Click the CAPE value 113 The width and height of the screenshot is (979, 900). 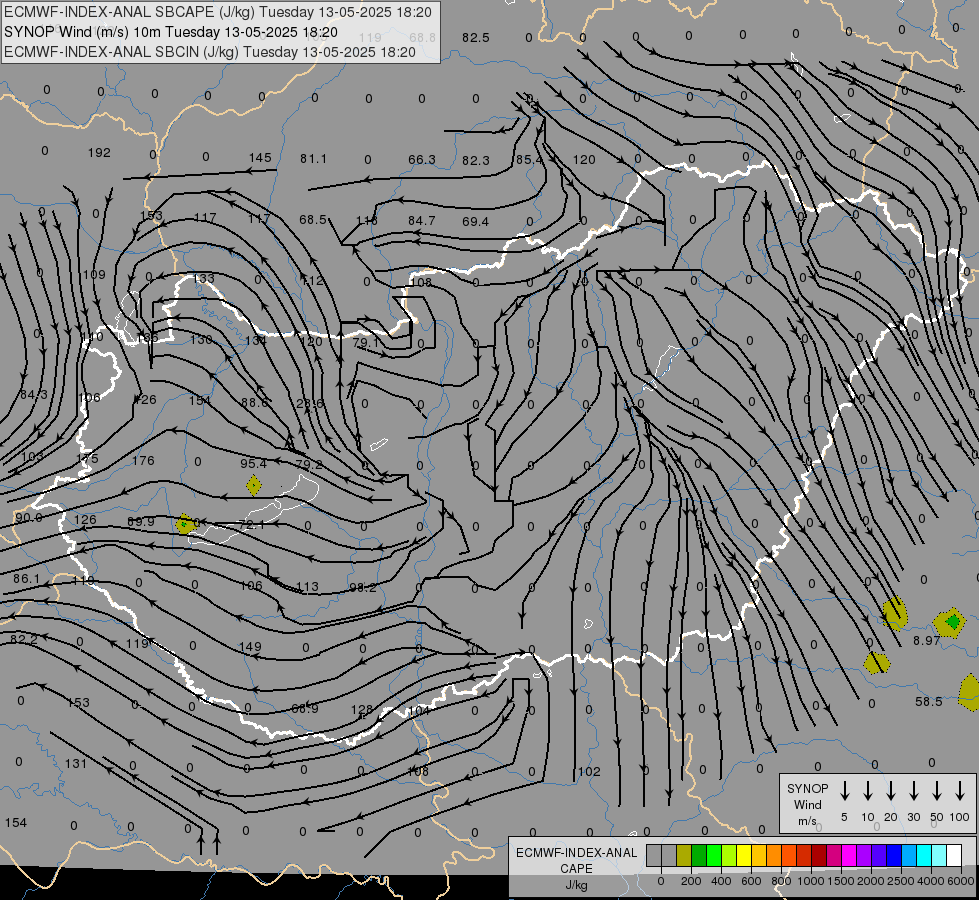[x=307, y=586]
